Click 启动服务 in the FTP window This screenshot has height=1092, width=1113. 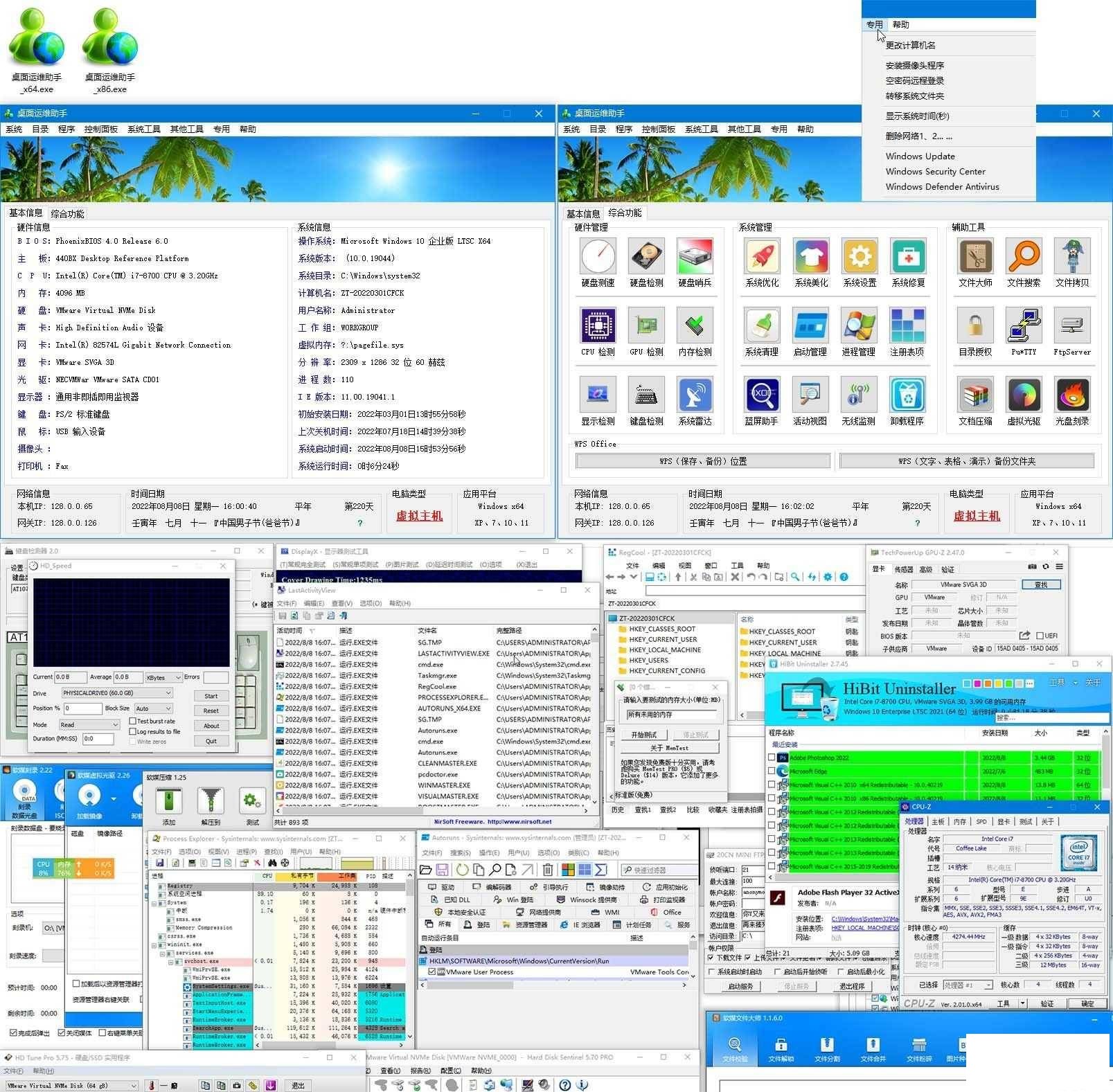coord(740,986)
